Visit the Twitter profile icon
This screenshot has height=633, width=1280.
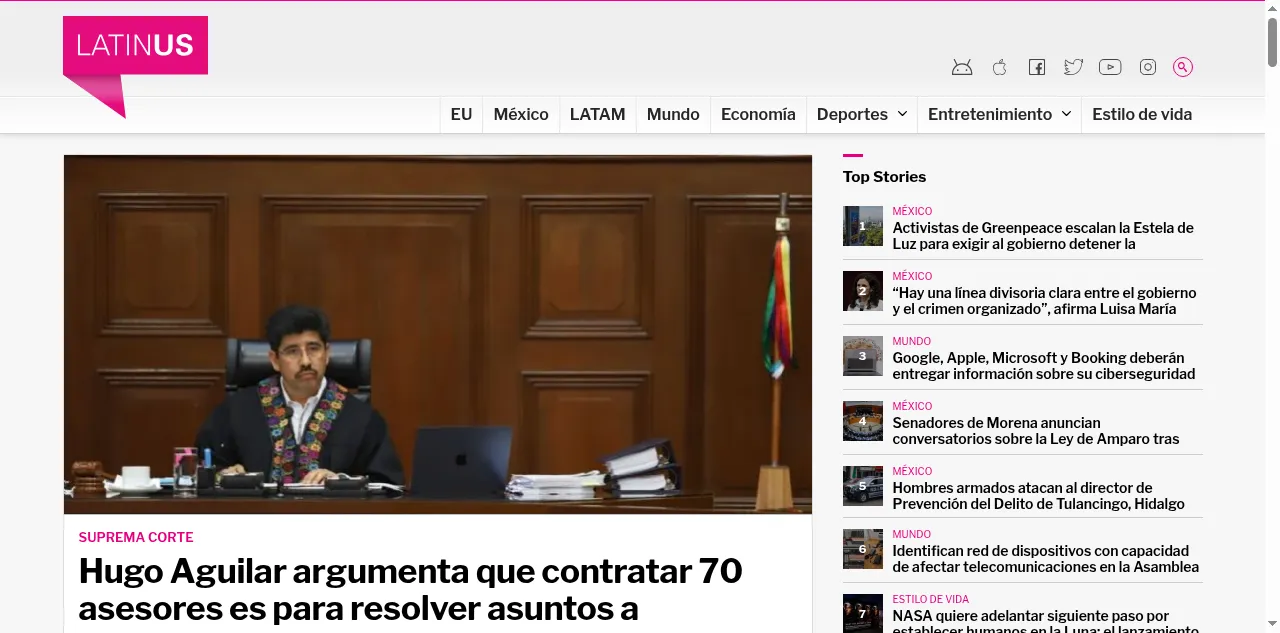point(1073,67)
